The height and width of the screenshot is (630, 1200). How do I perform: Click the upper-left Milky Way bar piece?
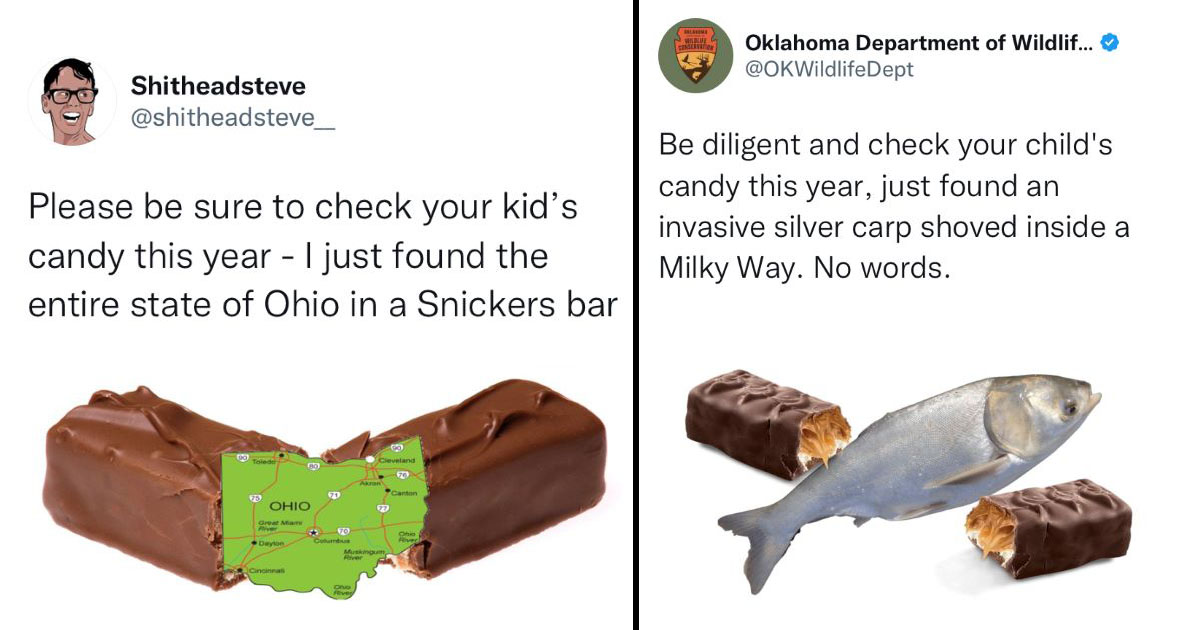pos(767,422)
